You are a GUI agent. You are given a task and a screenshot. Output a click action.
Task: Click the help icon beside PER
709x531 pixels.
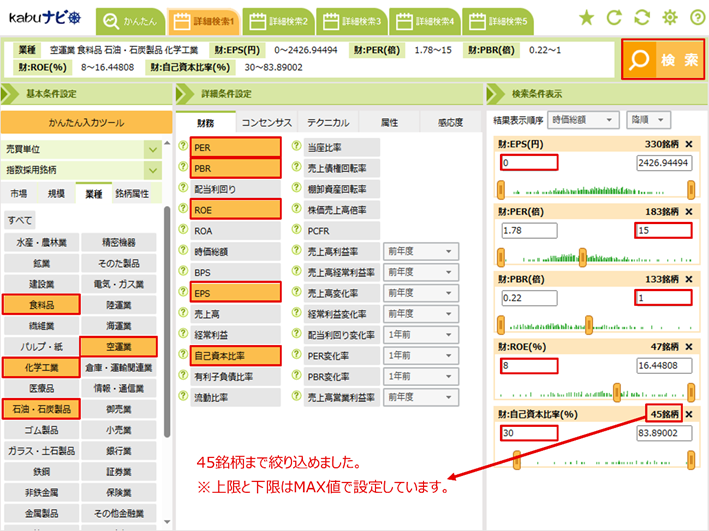click(x=183, y=147)
